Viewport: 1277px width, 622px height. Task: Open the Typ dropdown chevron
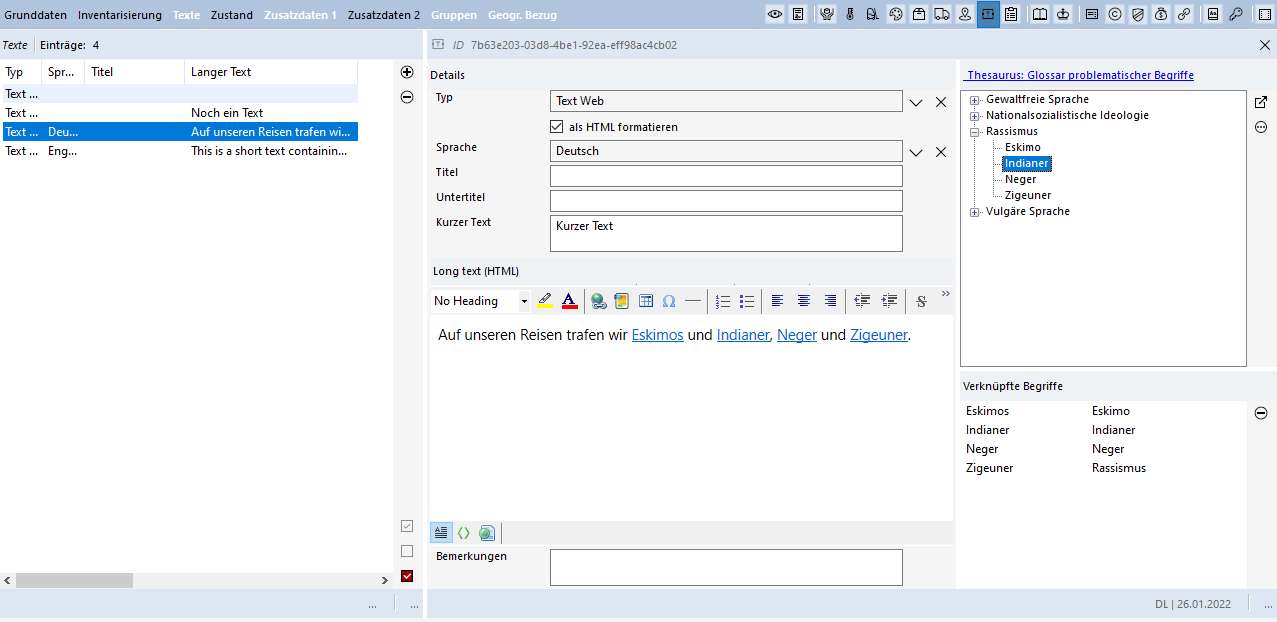tap(915, 102)
